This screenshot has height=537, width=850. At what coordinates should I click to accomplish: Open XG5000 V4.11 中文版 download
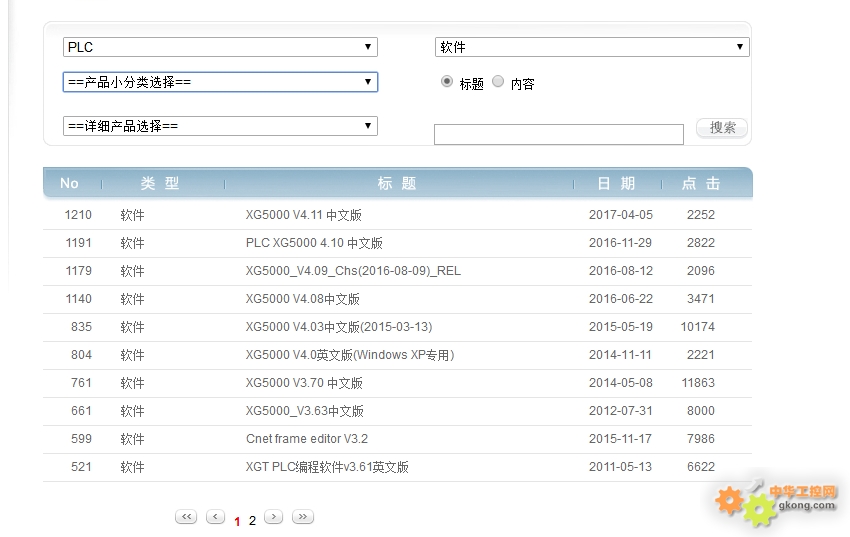coord(304,215)
